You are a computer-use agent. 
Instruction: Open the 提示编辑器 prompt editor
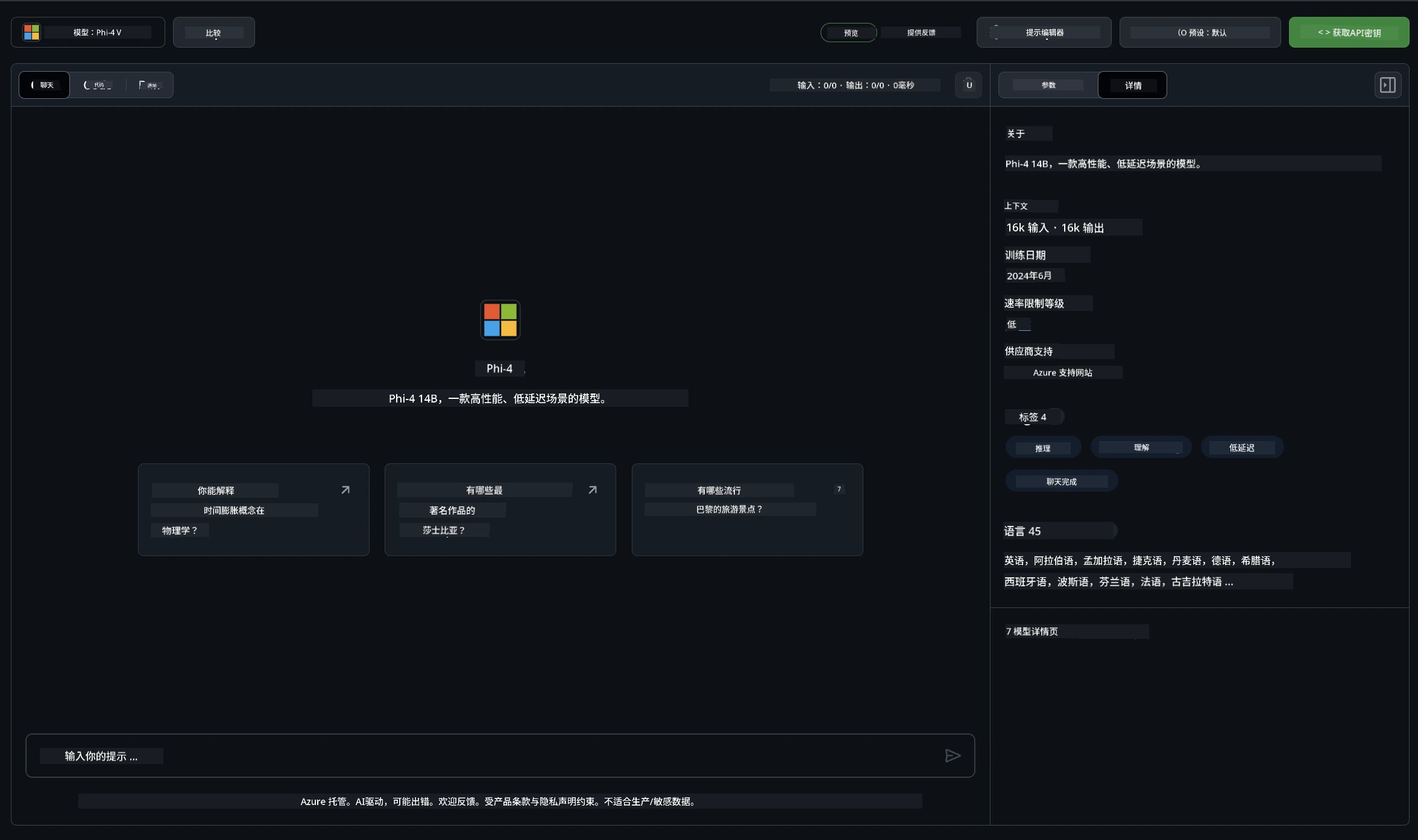click(x=1044, y=33)
